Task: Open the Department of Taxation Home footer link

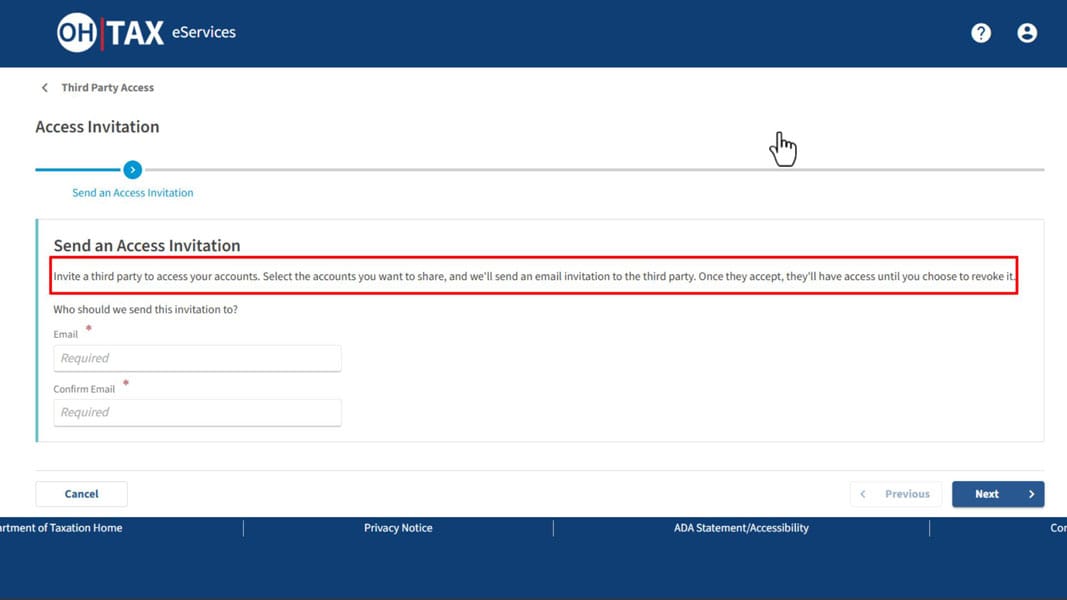Action: click(62, 528)
